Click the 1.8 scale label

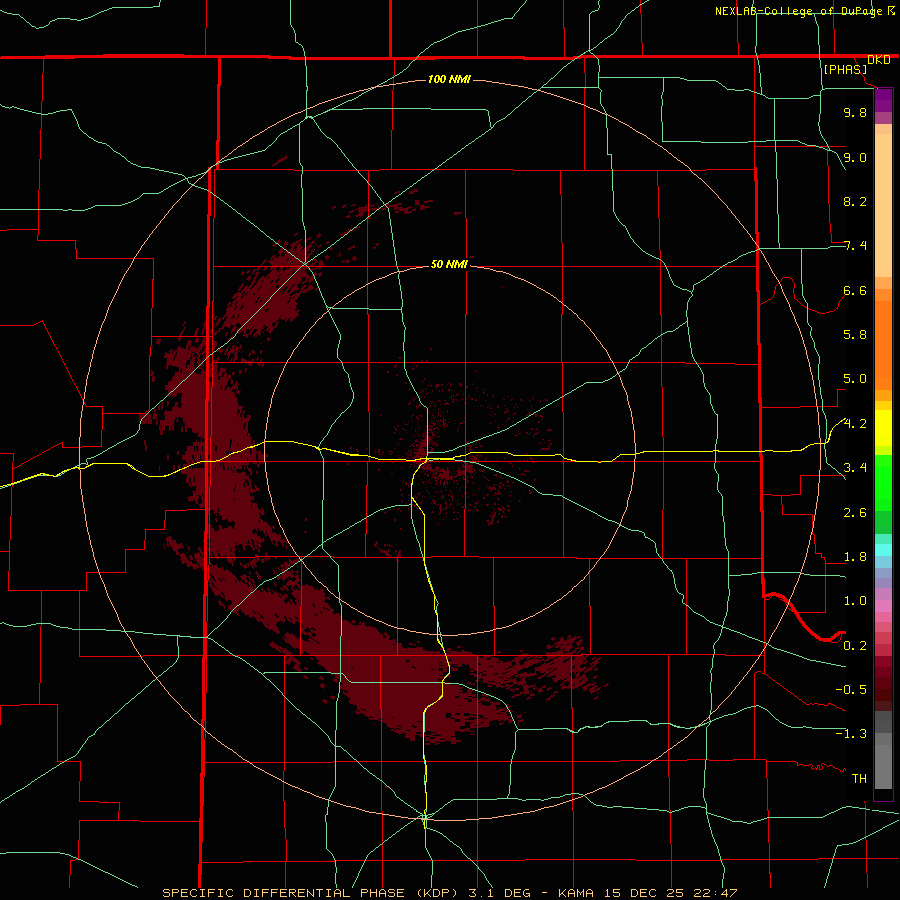[x=855, y=557]
